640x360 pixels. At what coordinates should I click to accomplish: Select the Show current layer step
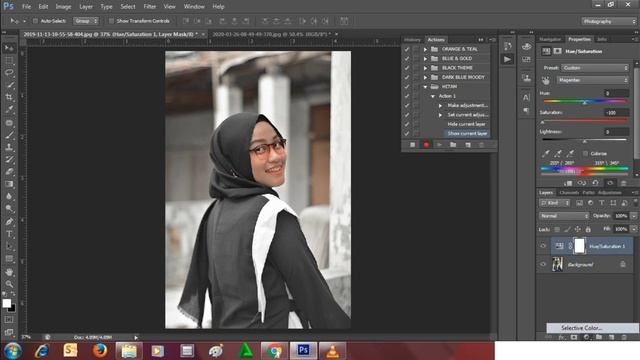coord(467,133)
